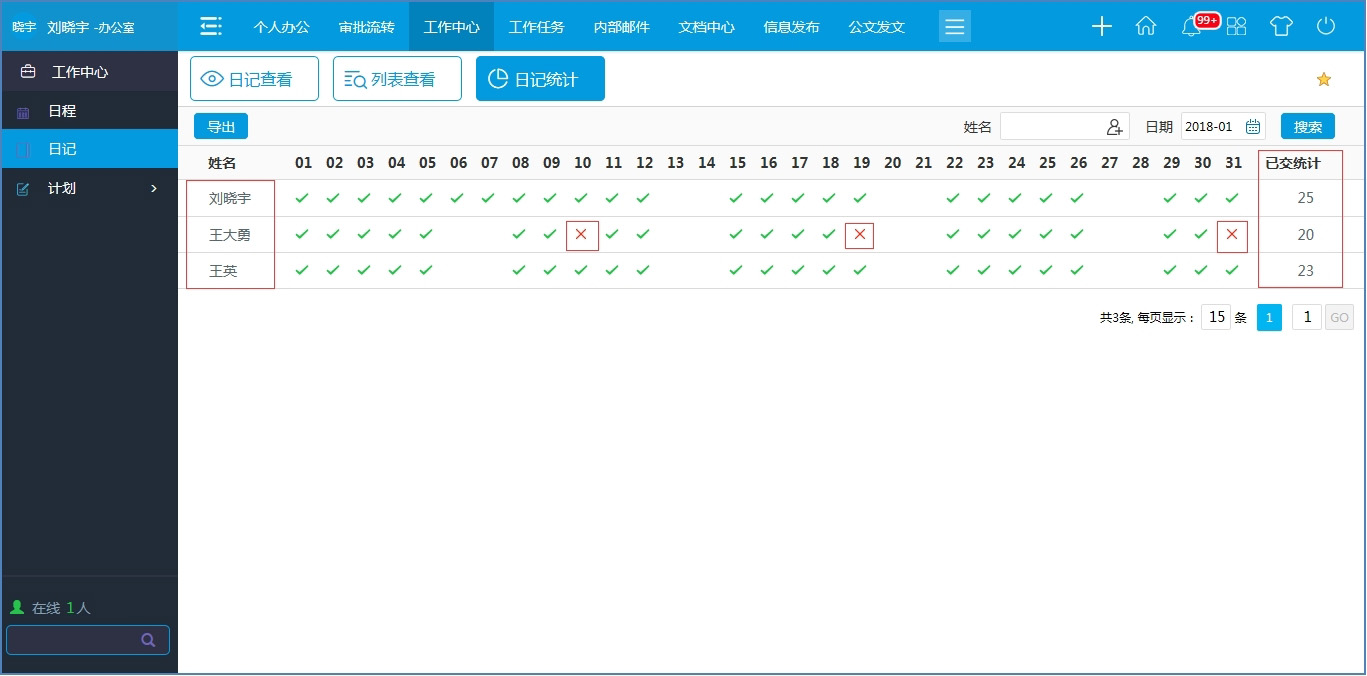The image size is (1367, 676).
Task: Click the person picker icon in 姓名 field
Action: [1114, 127]
